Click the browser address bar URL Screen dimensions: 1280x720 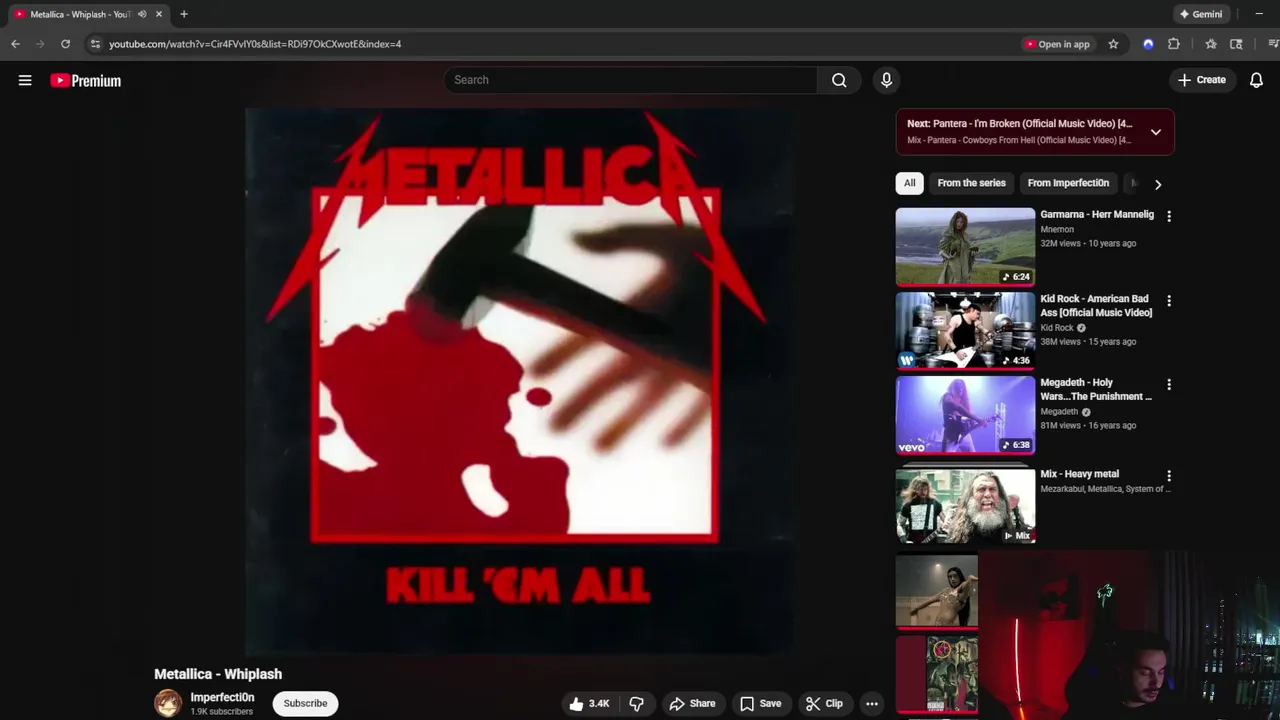point(255,44)
